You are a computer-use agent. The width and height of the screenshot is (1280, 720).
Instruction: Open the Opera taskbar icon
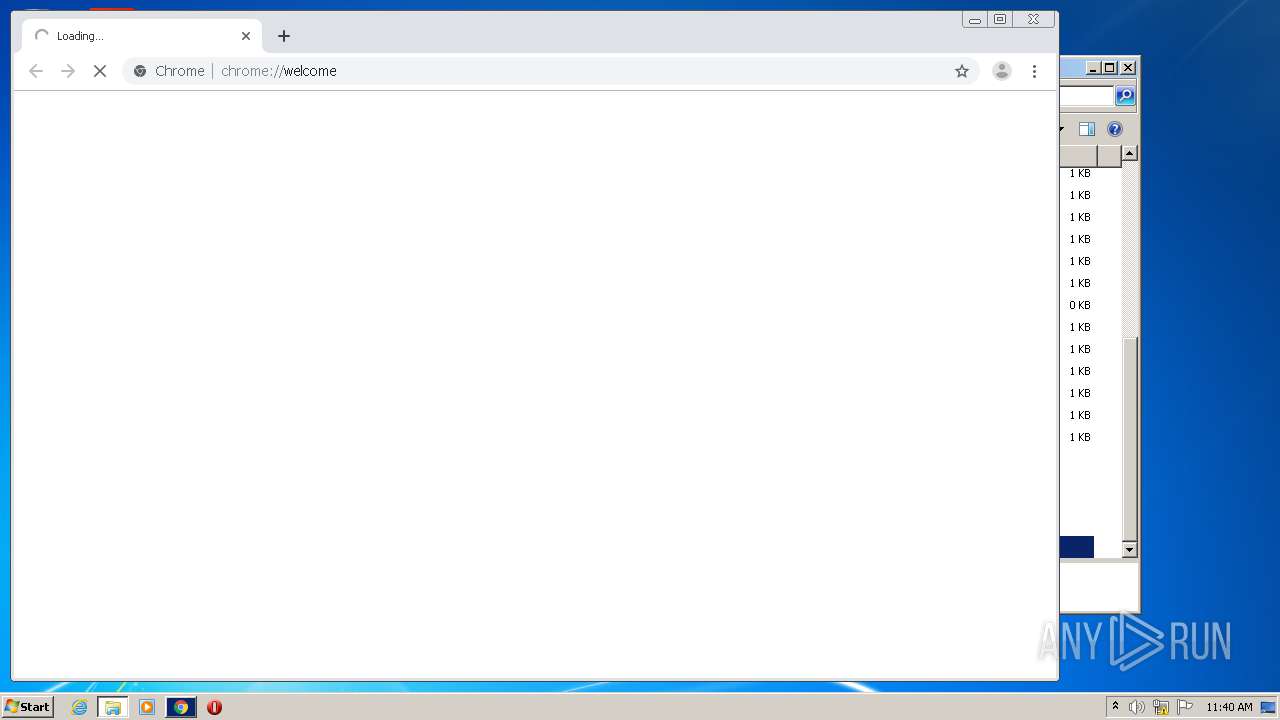tap(214, 707)
